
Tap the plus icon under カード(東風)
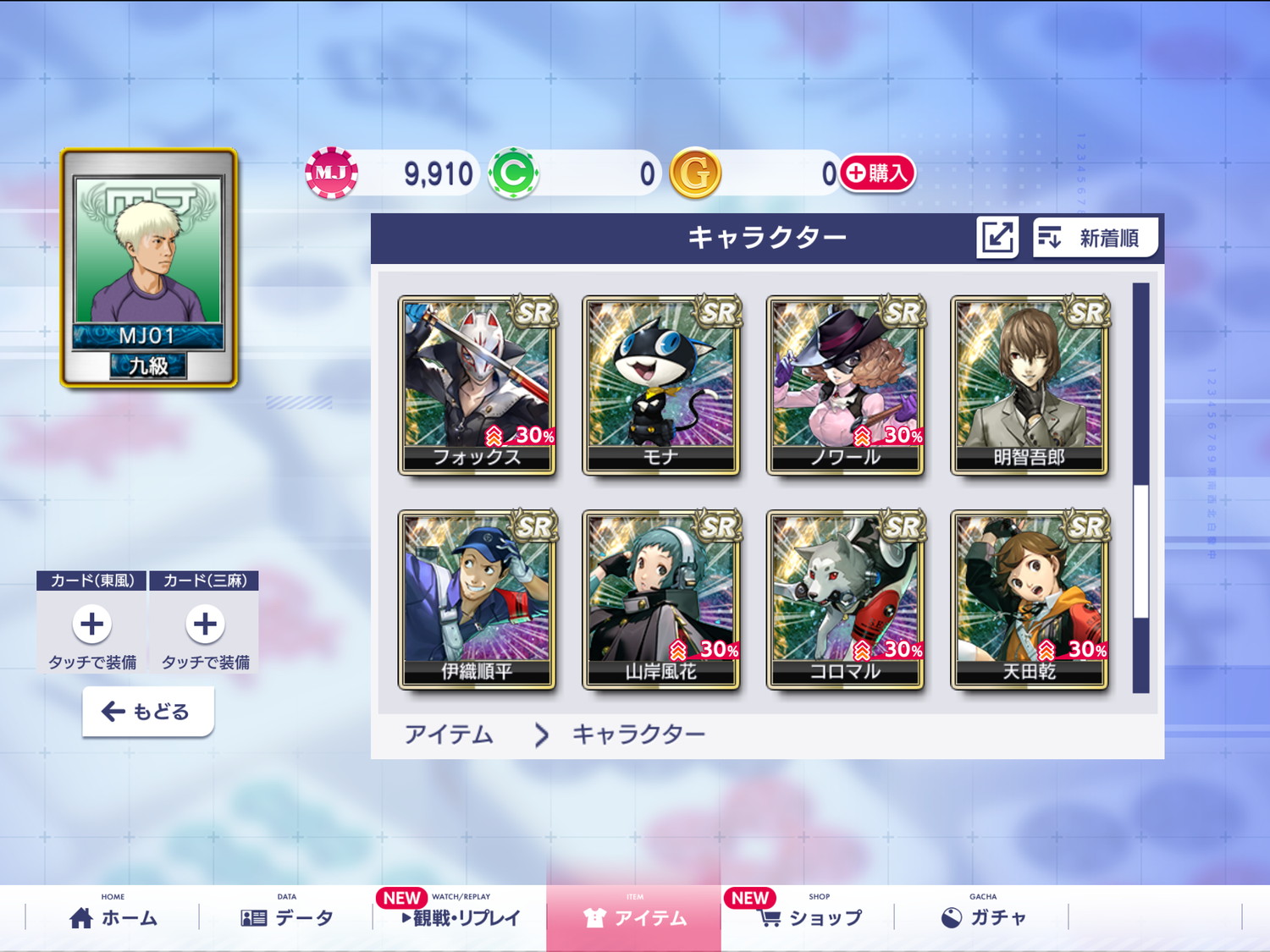tap(91, 625)
